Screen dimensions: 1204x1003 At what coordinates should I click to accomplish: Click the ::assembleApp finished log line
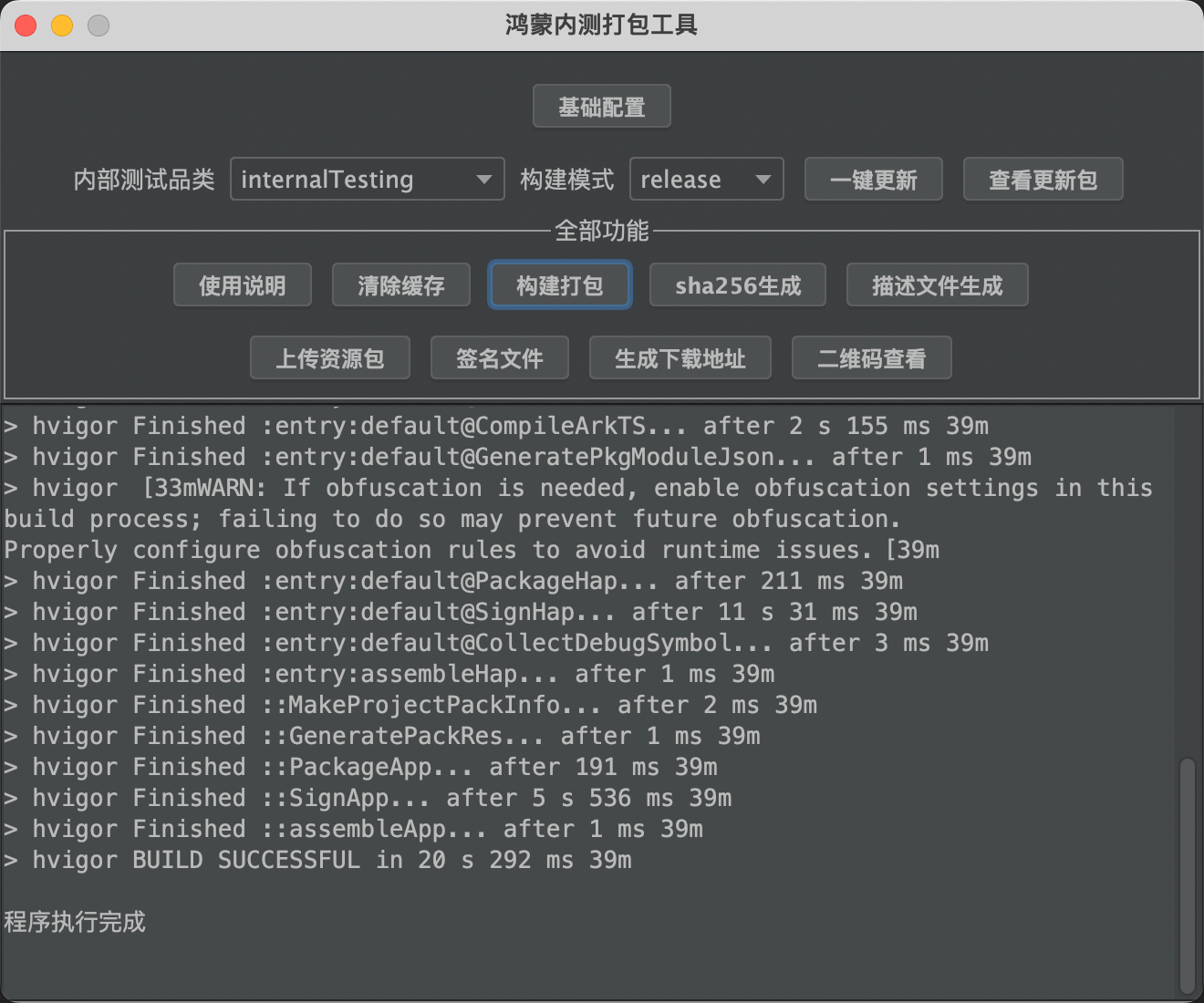click(x=353, y=829)
